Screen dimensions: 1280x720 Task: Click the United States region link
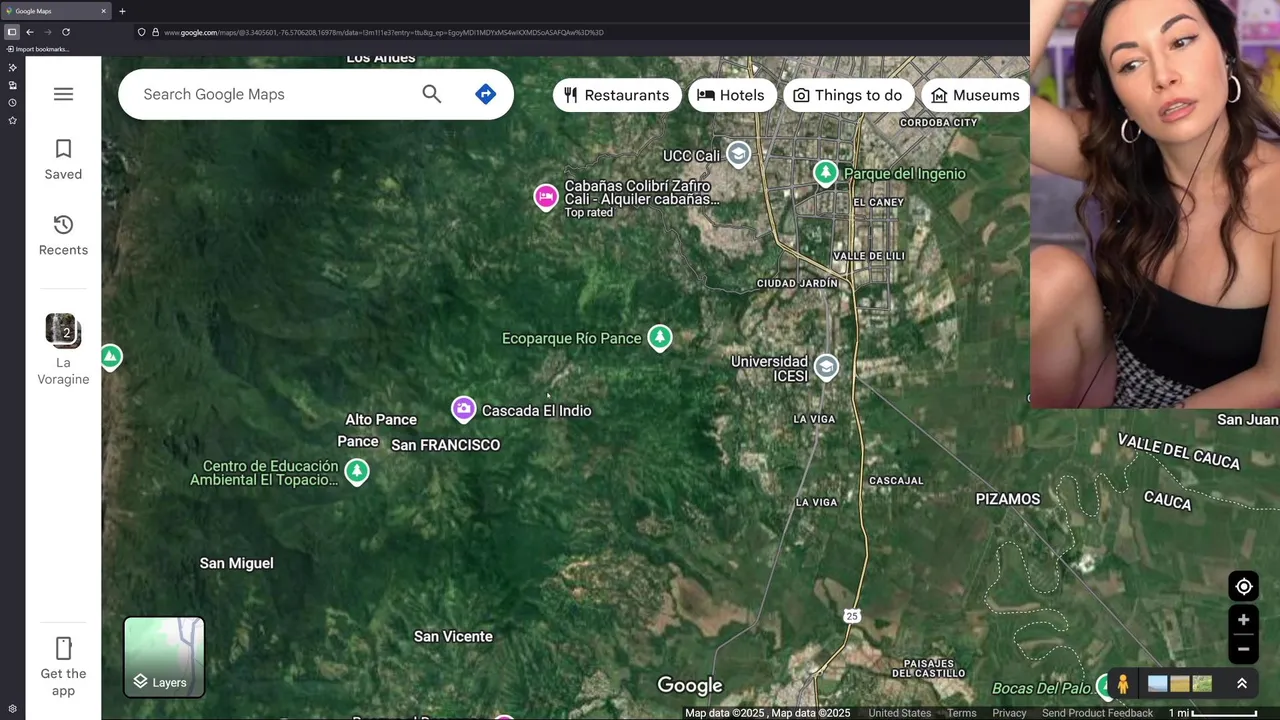pos(899,713)
